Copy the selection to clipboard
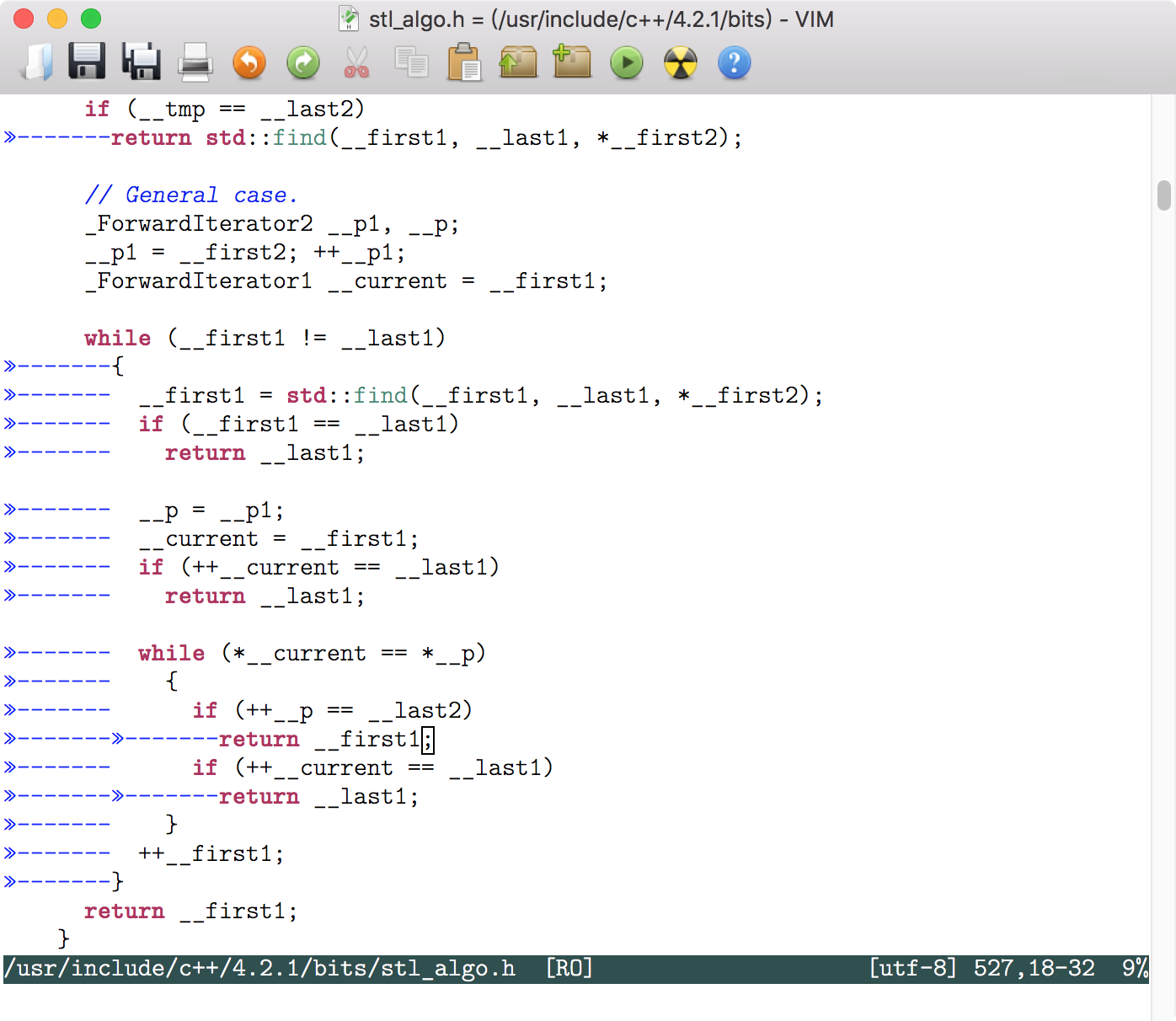Viewport: 1176px width, 1021px height. pos(411,62)
